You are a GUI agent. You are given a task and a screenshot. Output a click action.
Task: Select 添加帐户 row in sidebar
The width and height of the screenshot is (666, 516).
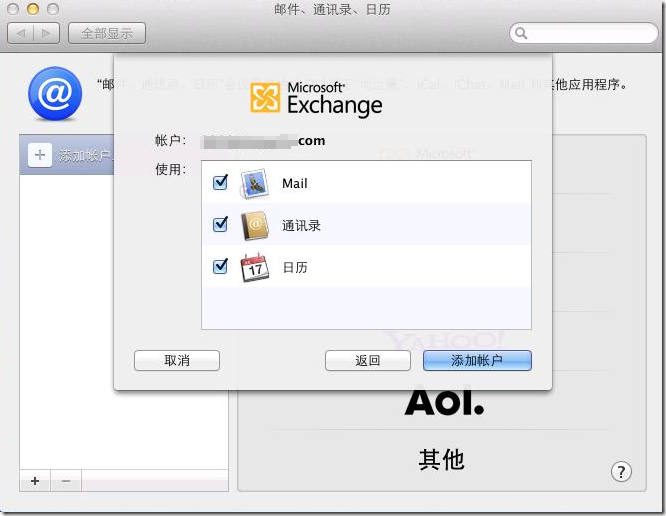coord(67,155)
